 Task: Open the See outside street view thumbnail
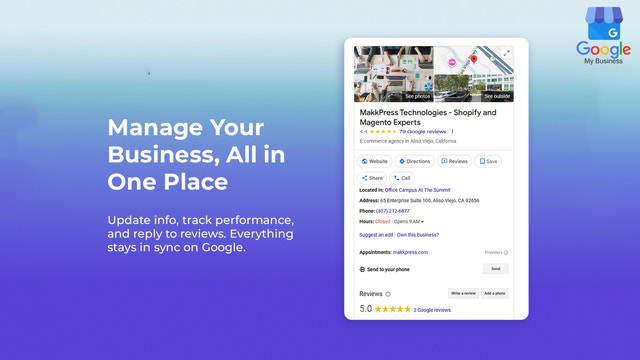tap(474, 88)
